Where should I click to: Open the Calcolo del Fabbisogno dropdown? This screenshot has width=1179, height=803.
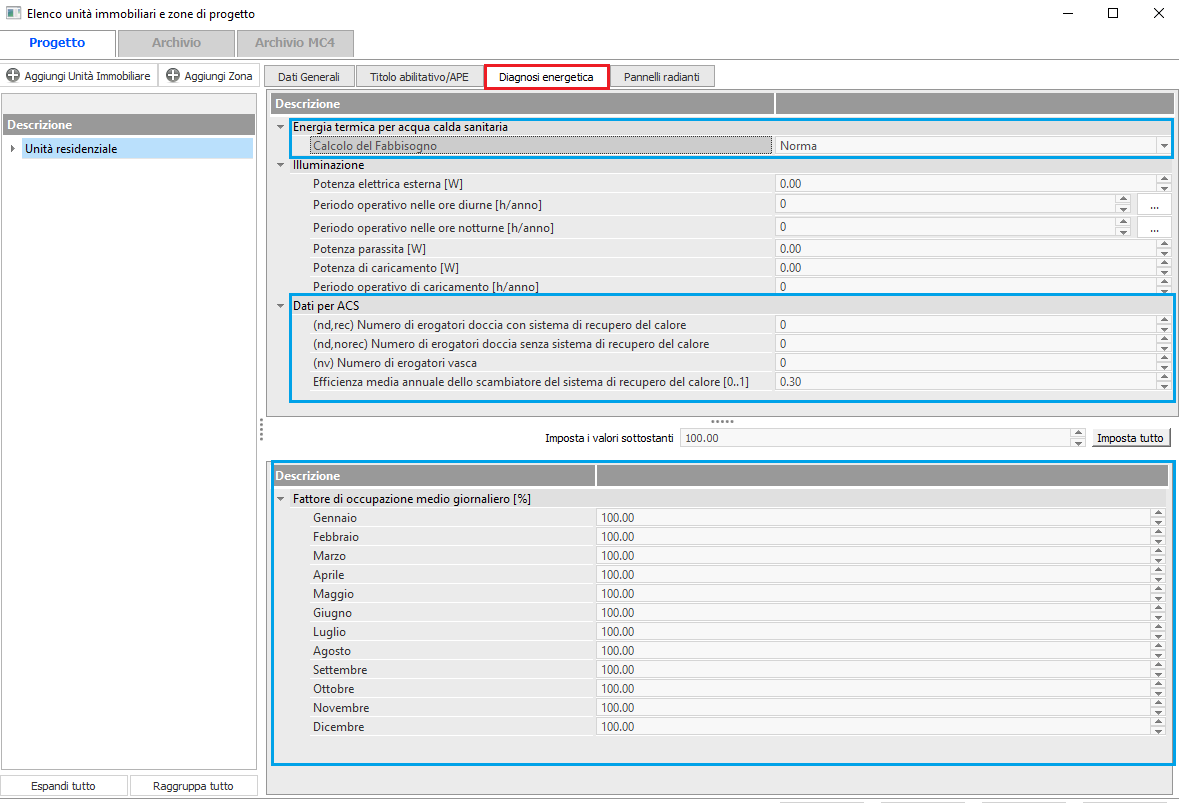tap(1163, 146)
